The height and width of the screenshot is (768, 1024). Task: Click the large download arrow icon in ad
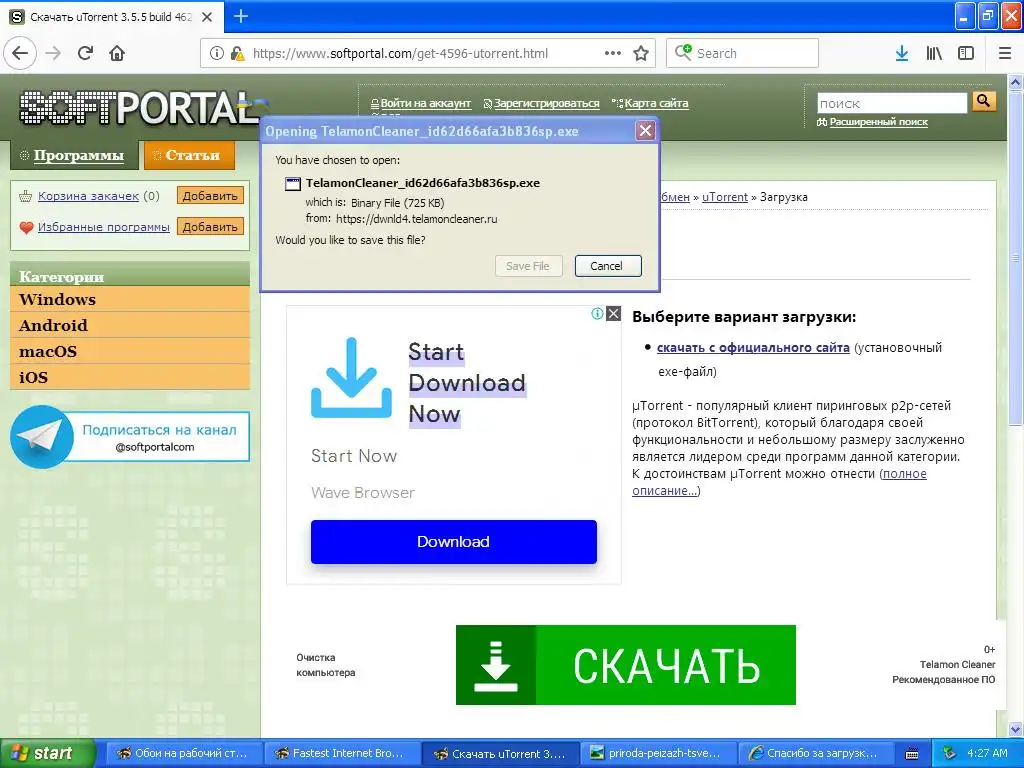(x=351, y=377)
